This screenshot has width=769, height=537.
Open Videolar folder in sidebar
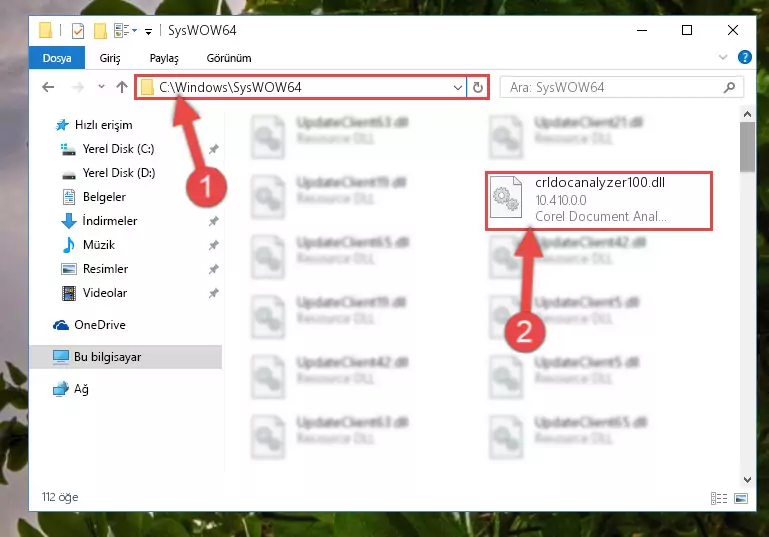(94, 293)
